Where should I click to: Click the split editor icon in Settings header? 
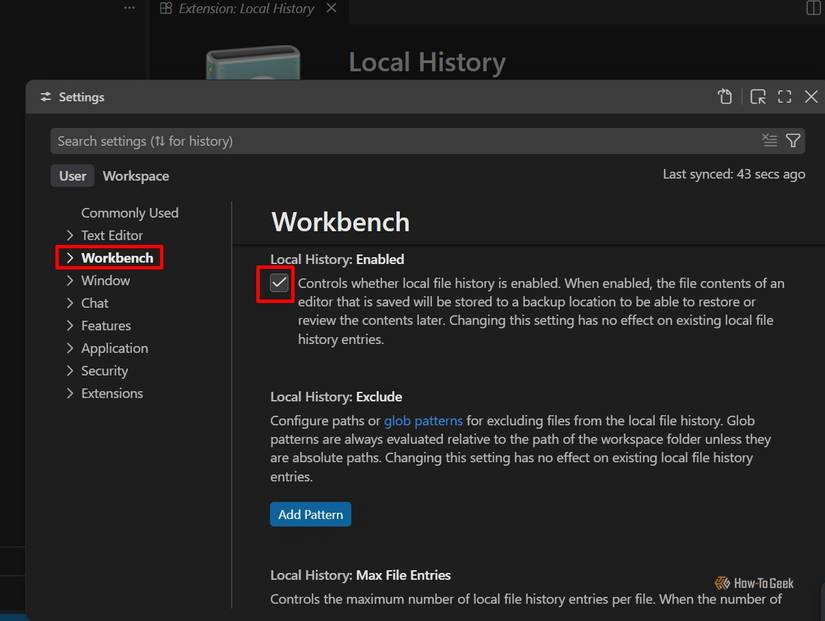758,97
